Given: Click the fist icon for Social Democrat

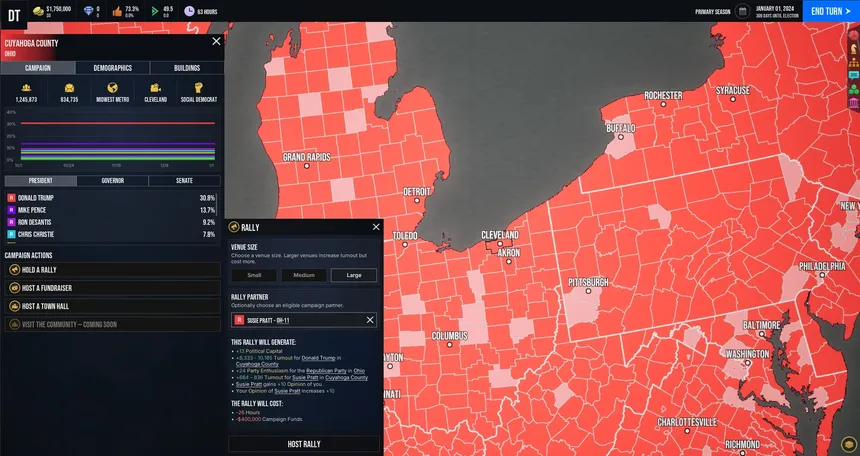Looking at the screenshot, I should point(199,88).
